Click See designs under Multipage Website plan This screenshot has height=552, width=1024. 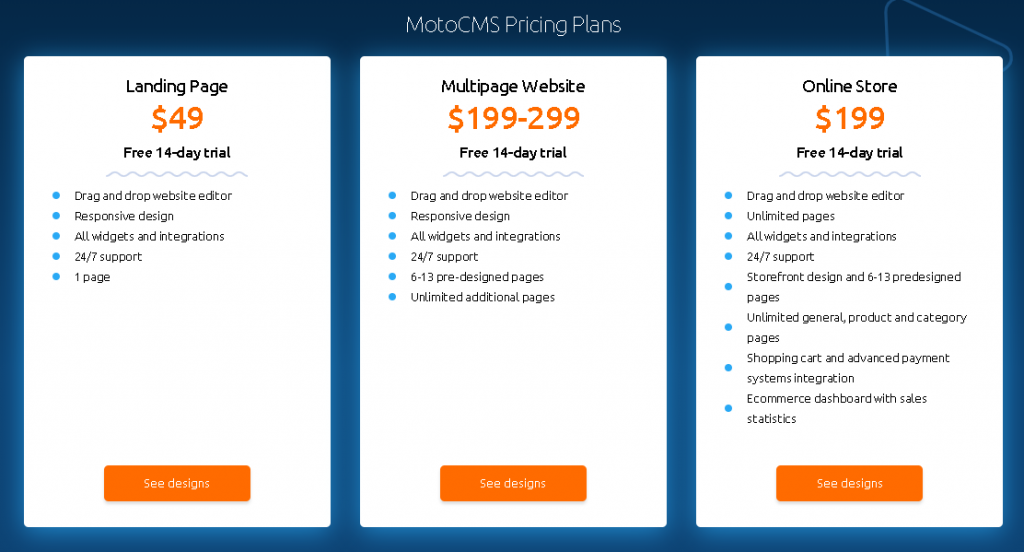click(x=513, y=483)
